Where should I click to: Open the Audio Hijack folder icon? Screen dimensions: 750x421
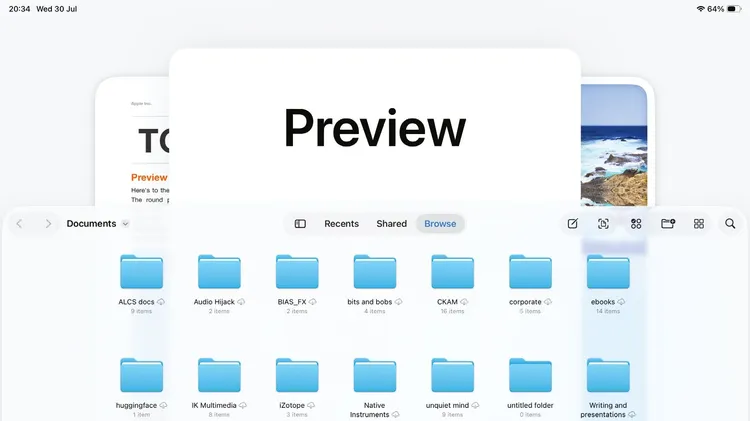pos(219,271)
